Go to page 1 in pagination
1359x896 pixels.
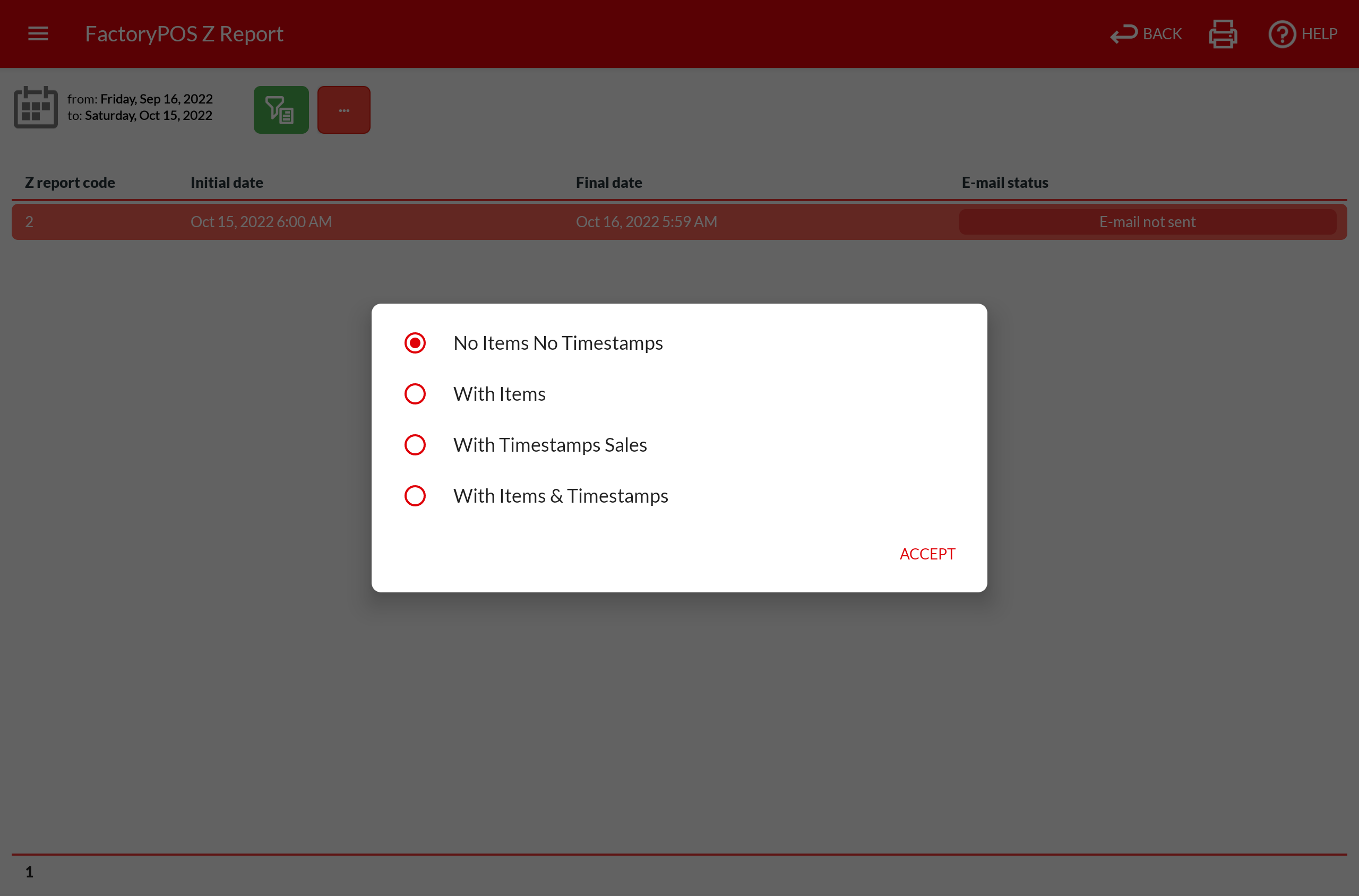tap(29, 872)
